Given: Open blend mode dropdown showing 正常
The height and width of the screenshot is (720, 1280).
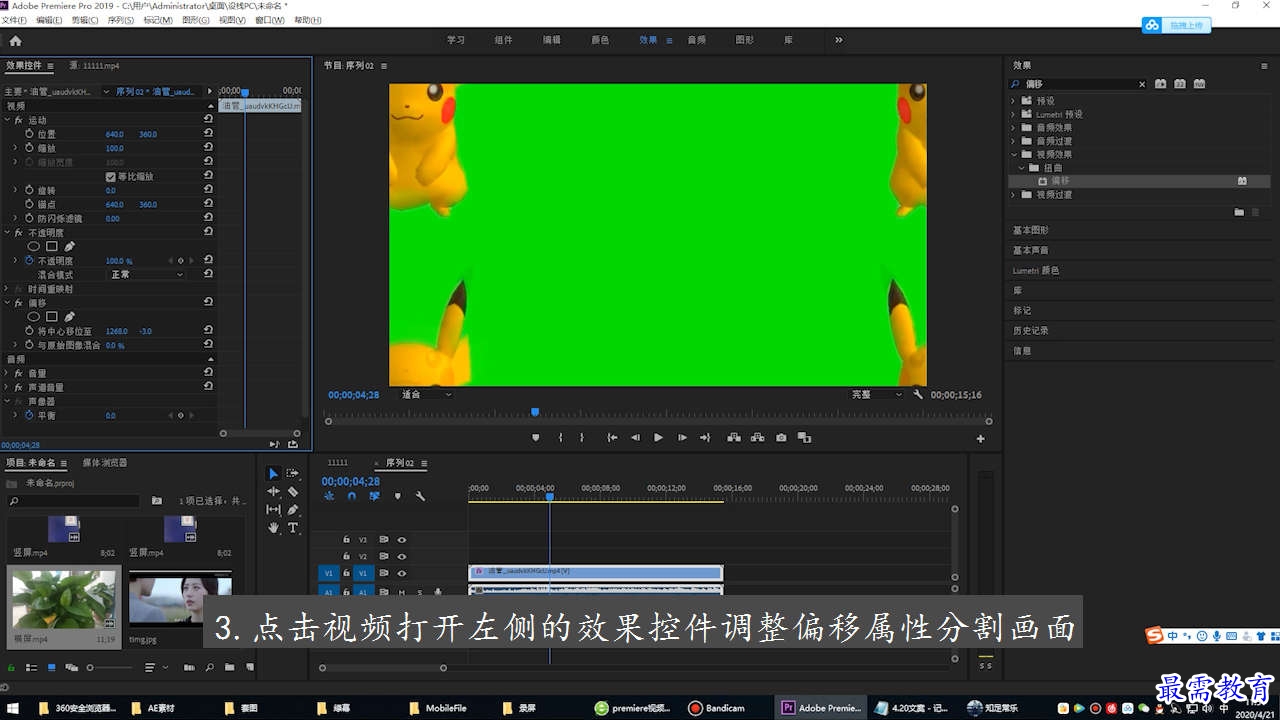Looking at the screenshot, I should coord(147,274).
